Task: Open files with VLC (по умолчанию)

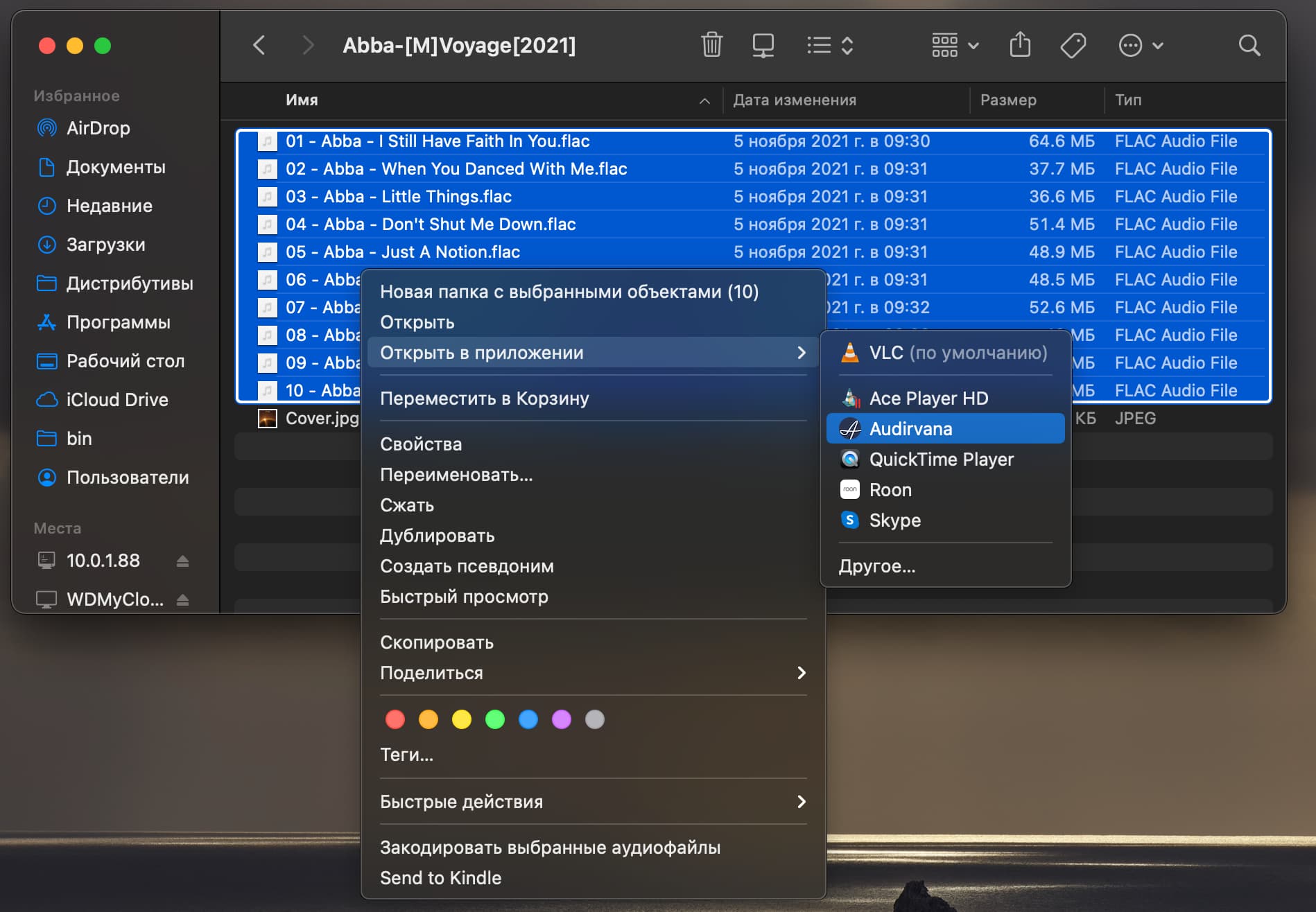Action: click(946, 353)
